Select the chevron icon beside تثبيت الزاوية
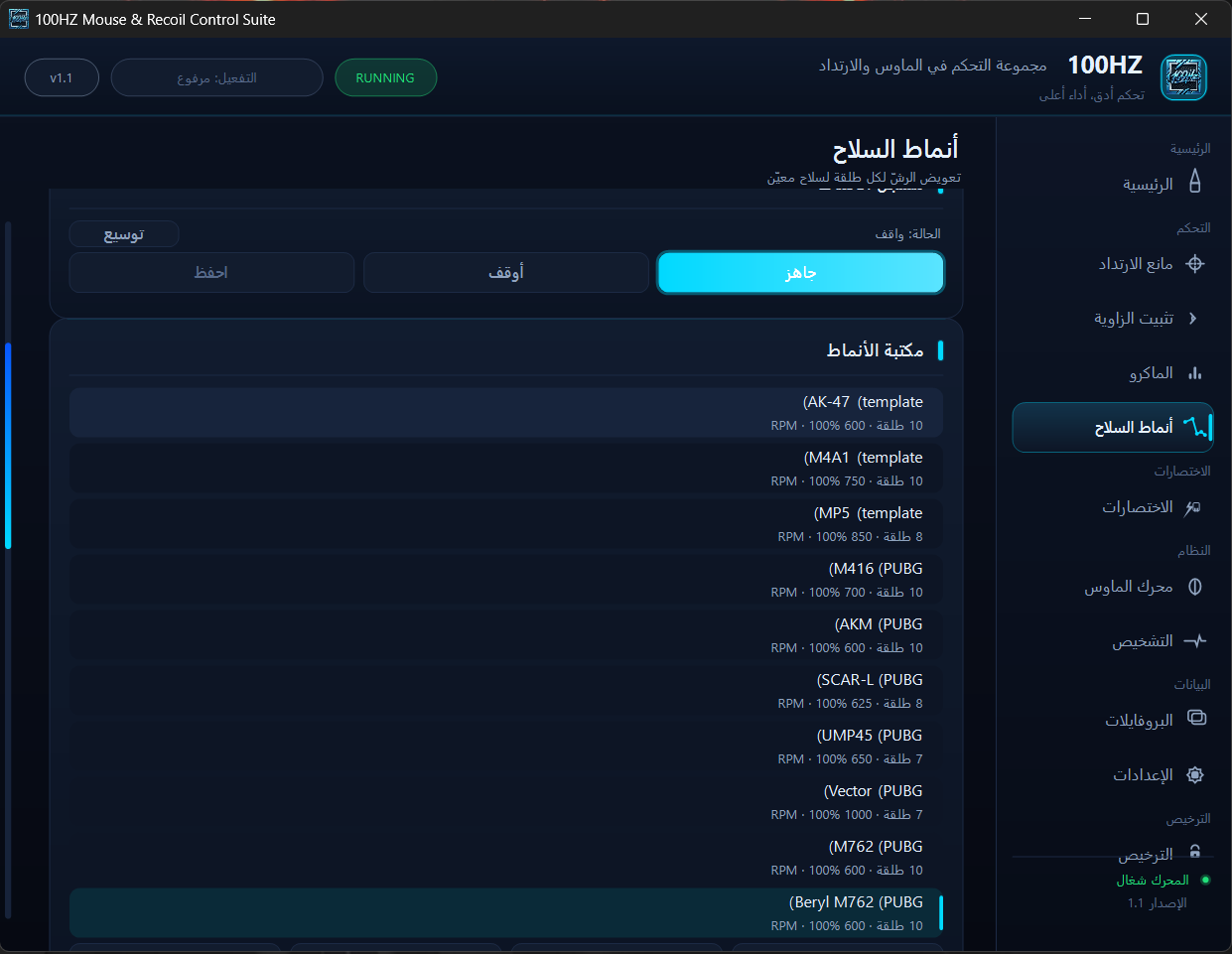The width and height of the screenshot is (1232, 954). coord(1193,319)
